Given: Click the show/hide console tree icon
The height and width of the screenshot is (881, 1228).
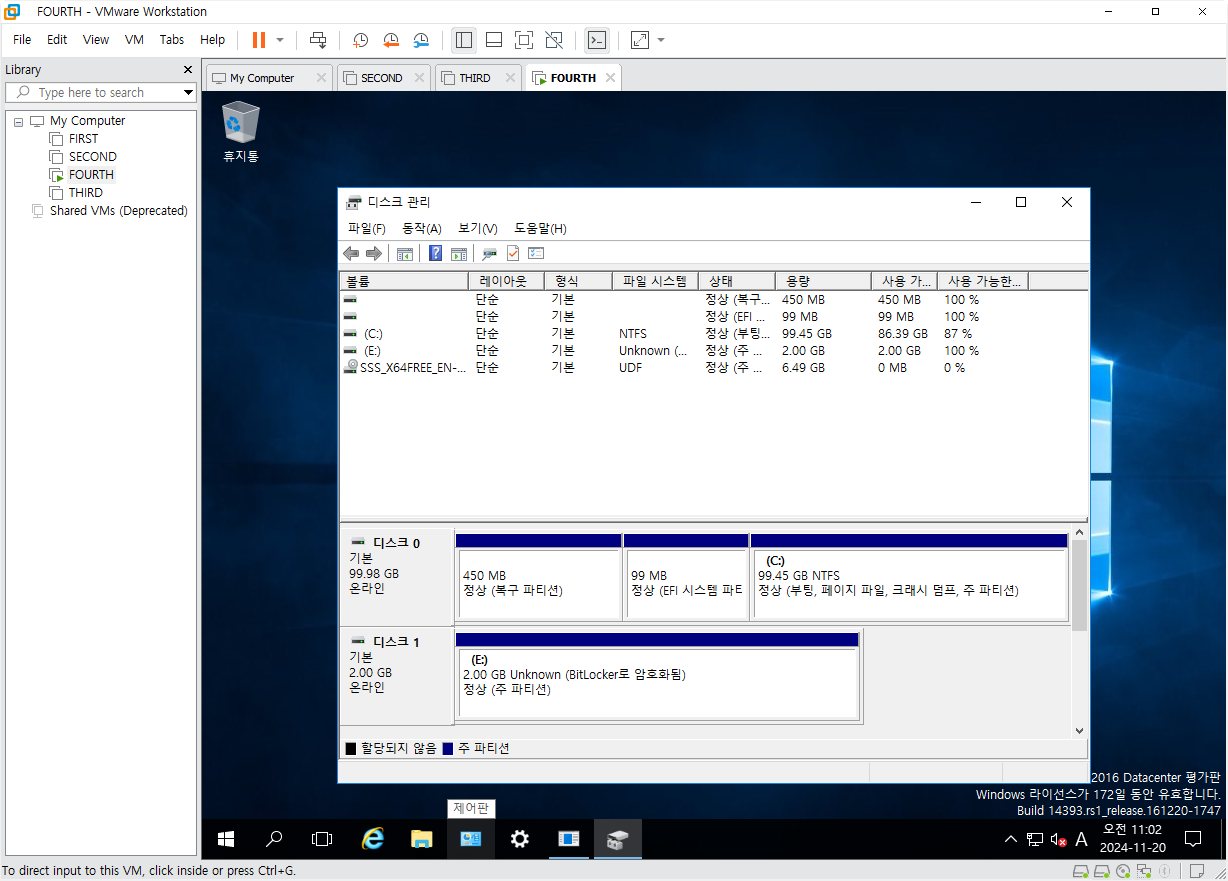Looking at the screenshot, I should [405, 254].
